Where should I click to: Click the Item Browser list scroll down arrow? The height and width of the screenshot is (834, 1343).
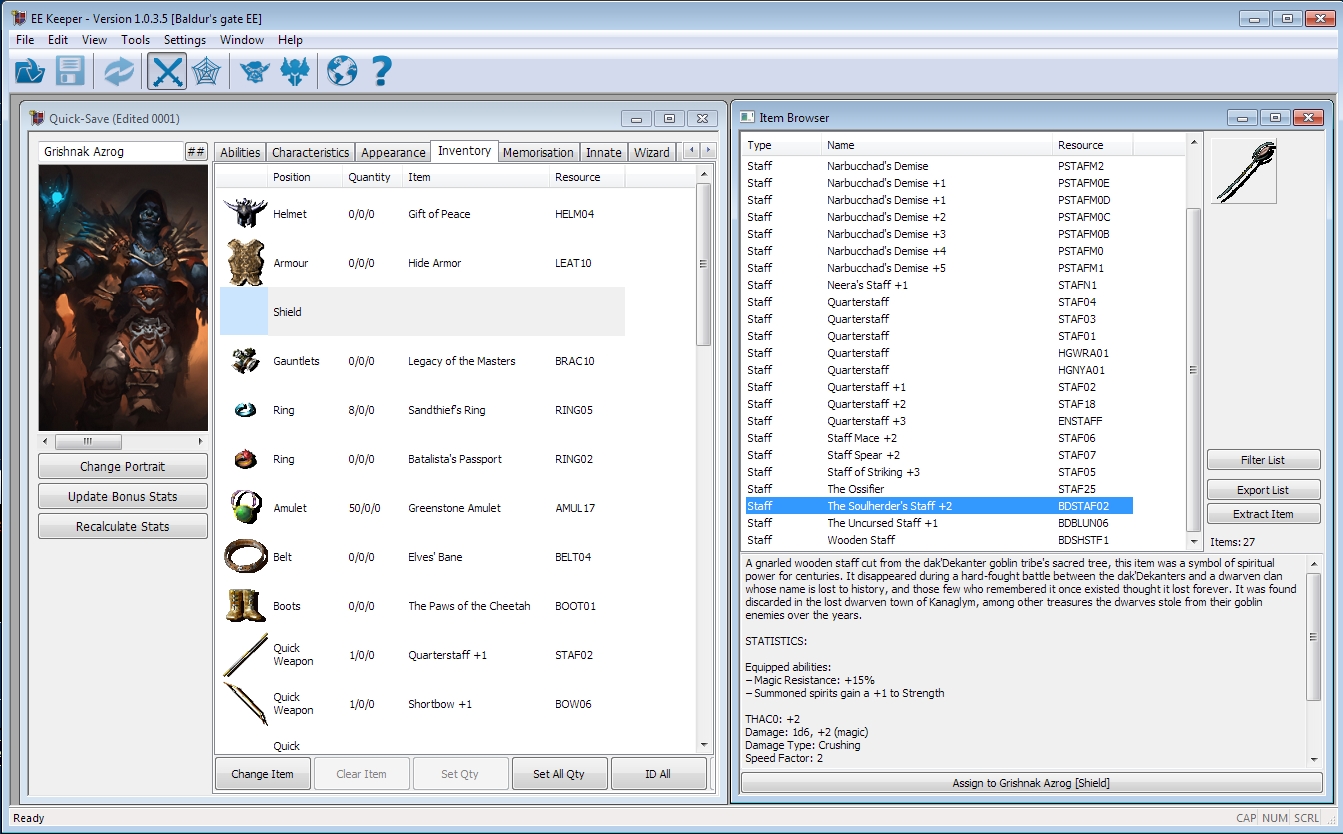tap(1192, 541)
